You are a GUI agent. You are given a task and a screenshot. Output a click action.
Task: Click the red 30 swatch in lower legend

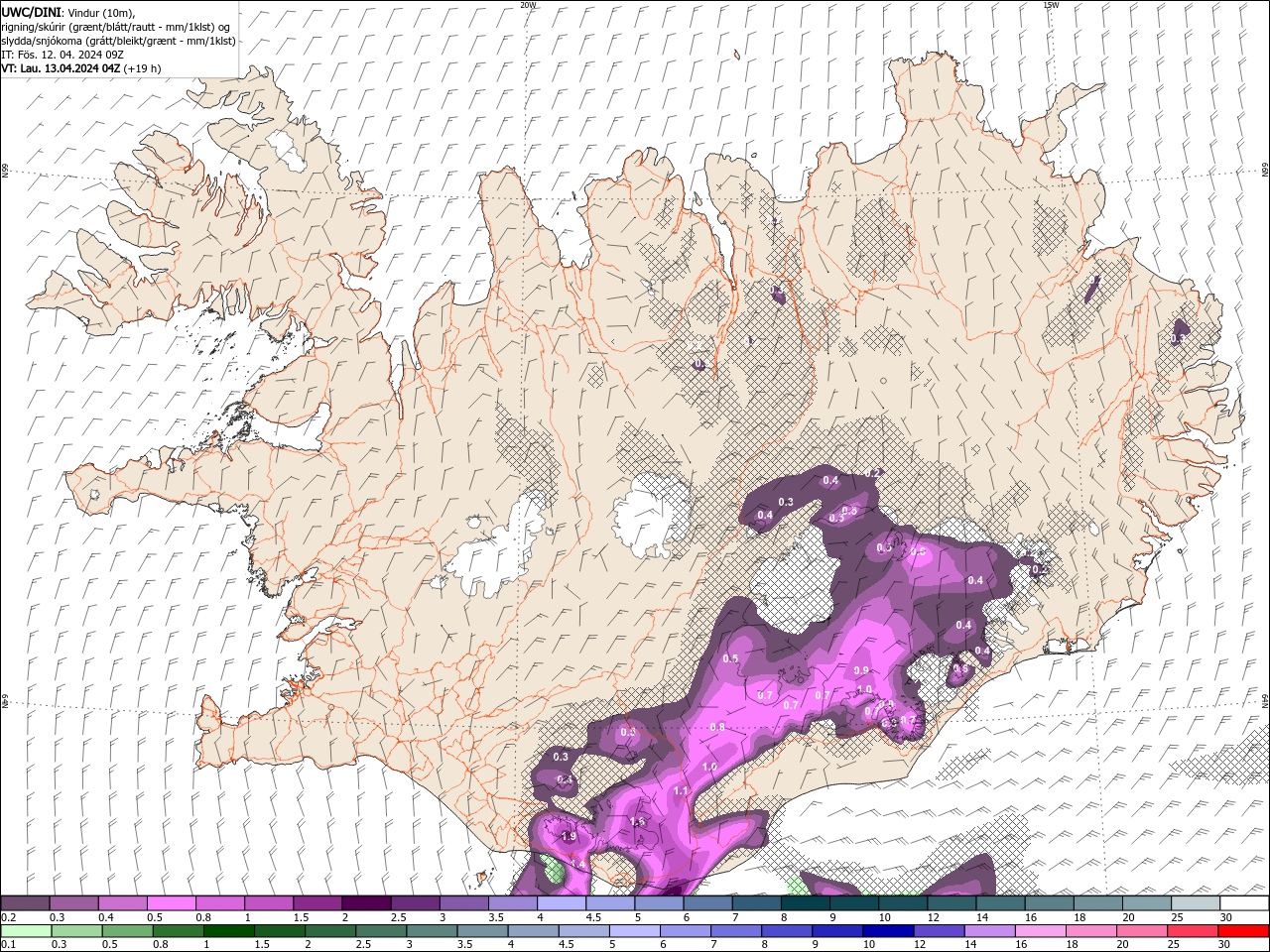click(x=1244, y=931)
